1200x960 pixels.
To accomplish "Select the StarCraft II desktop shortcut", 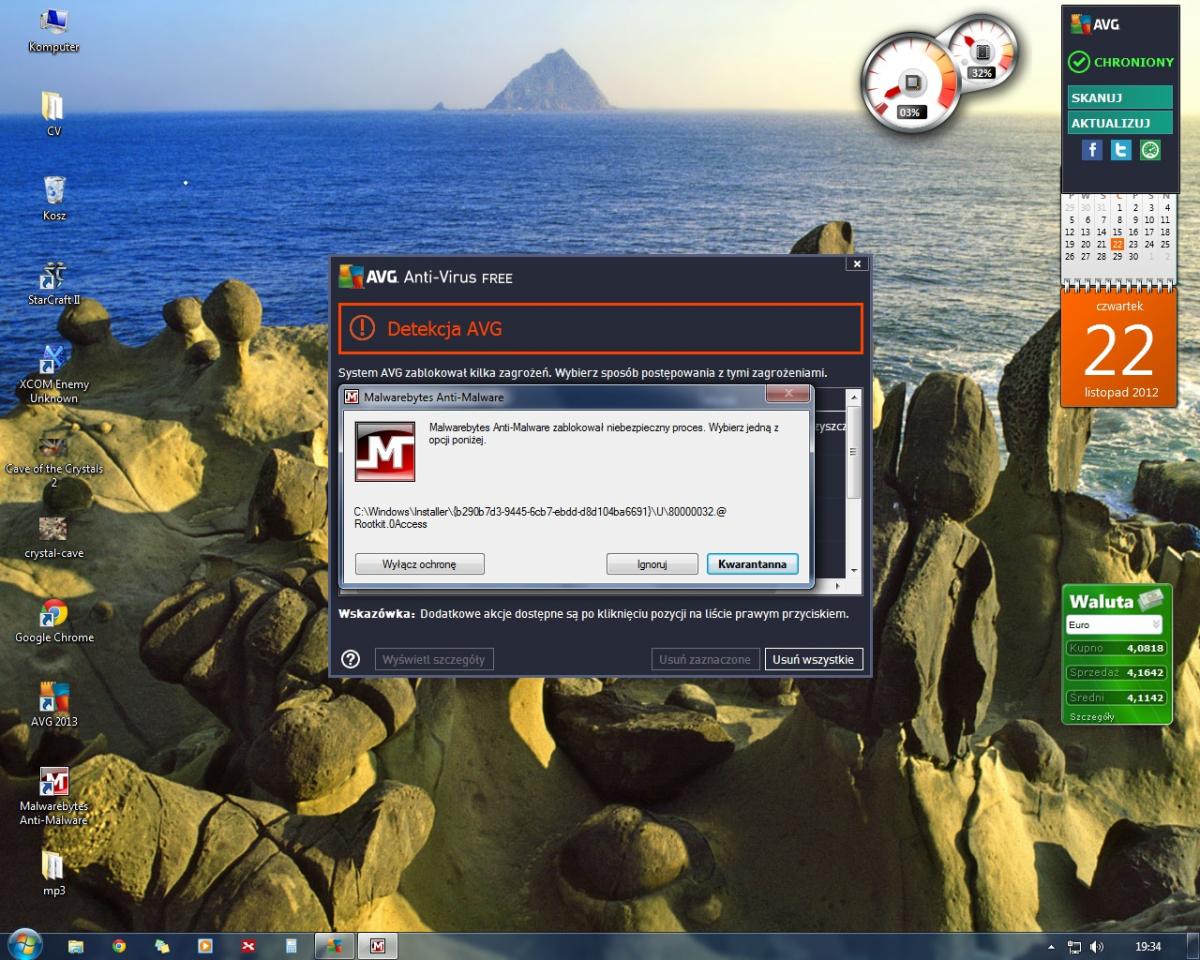I will click(x=54, y=283).
